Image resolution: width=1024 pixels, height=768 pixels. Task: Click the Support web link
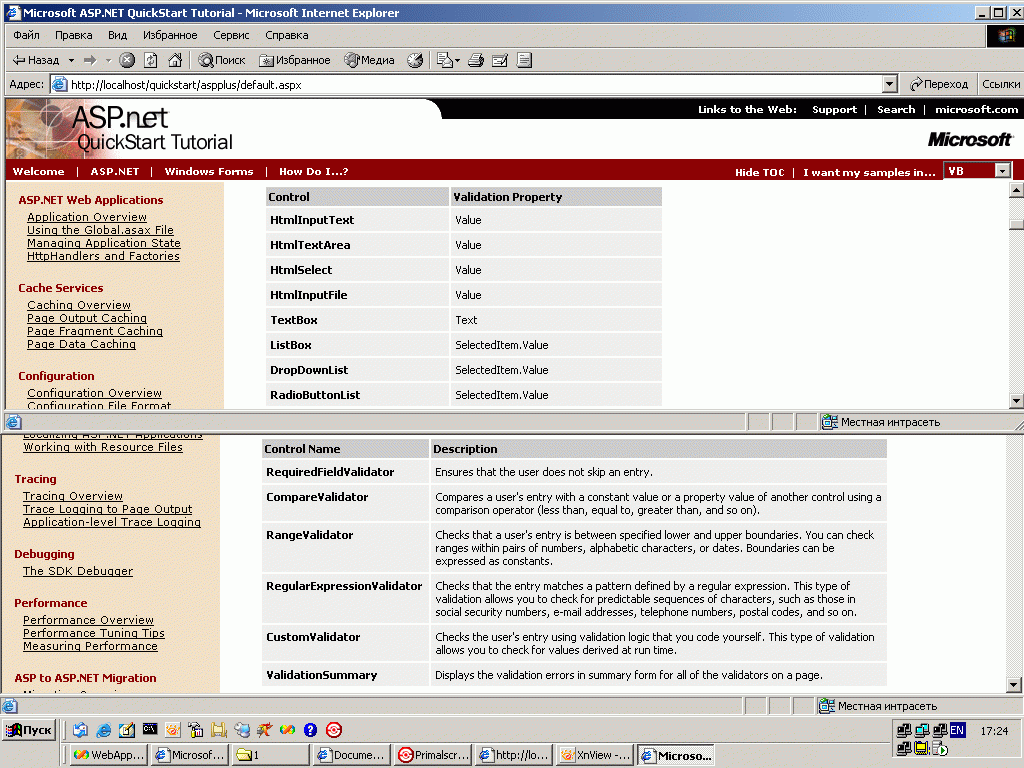click(x=834, y=109)
